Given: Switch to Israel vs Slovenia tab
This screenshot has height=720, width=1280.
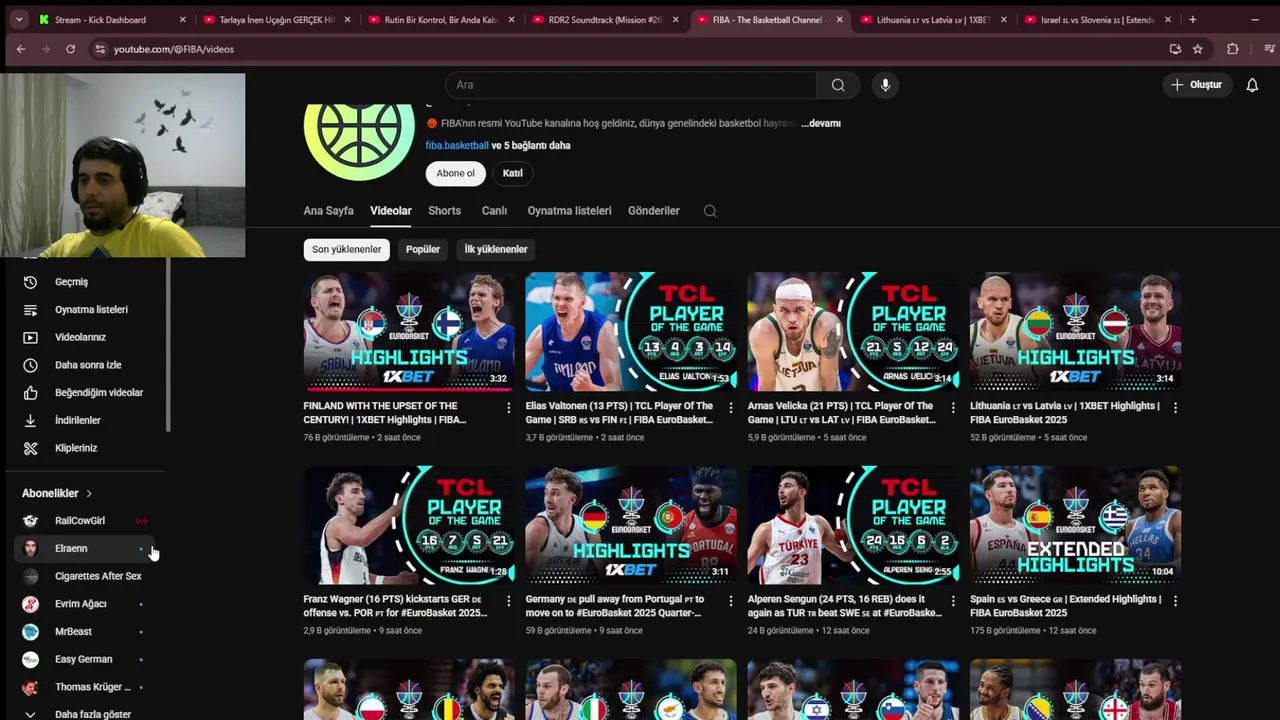Looking at the screenshot, I should [1097, 19].
